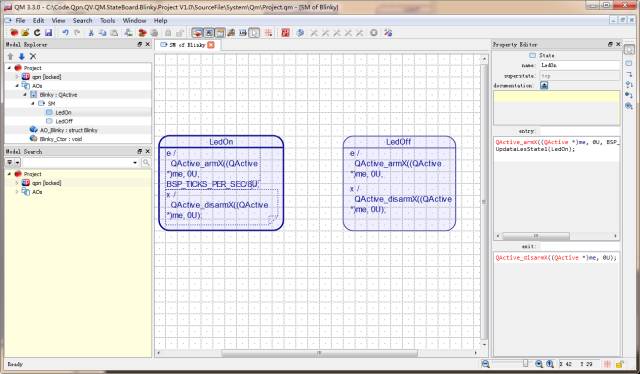Float the Property Editor panel
The width and height of the screenshot is (640, 374).
[x=610, y=44]
